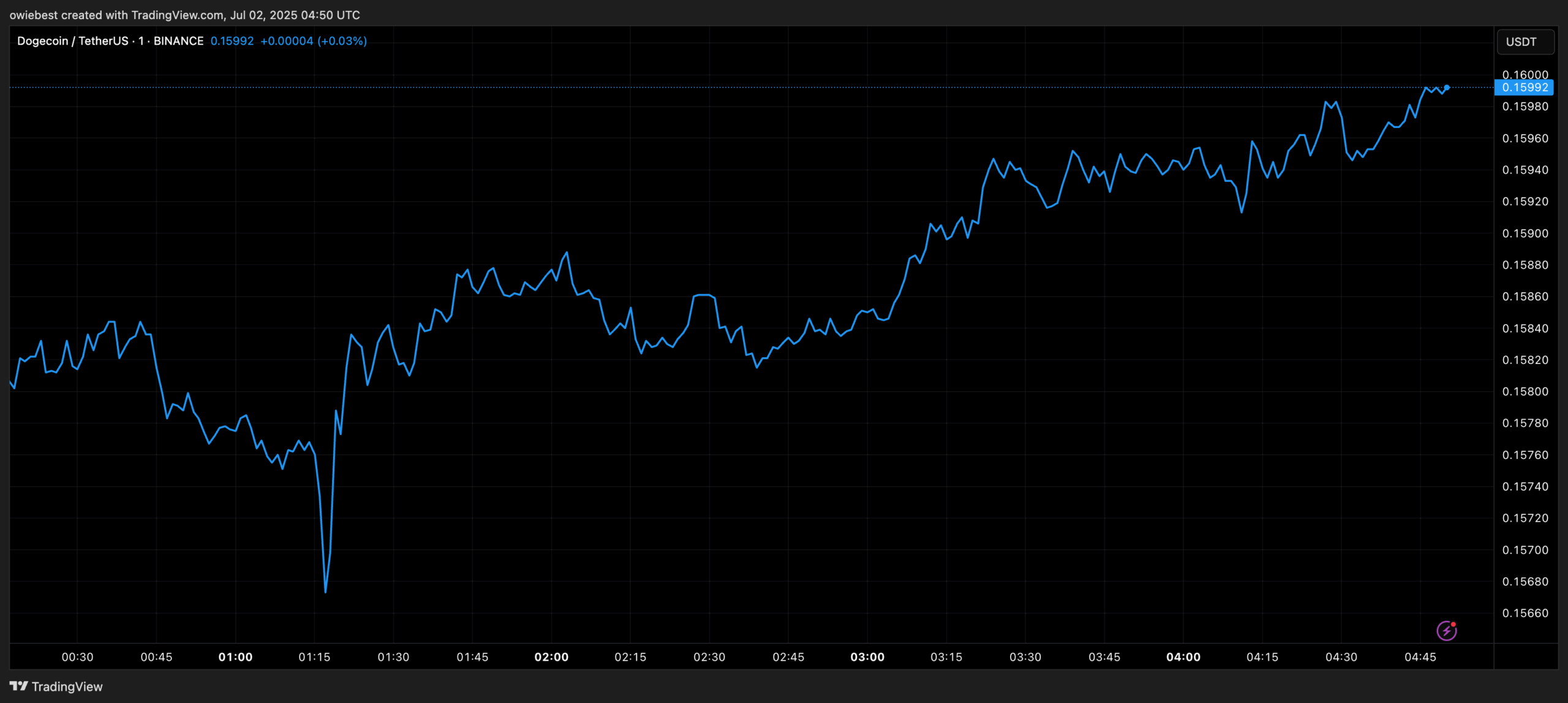Click the 0.15840 price axis label
Screen dimensions: 1568x703
tap(1525, 329)
